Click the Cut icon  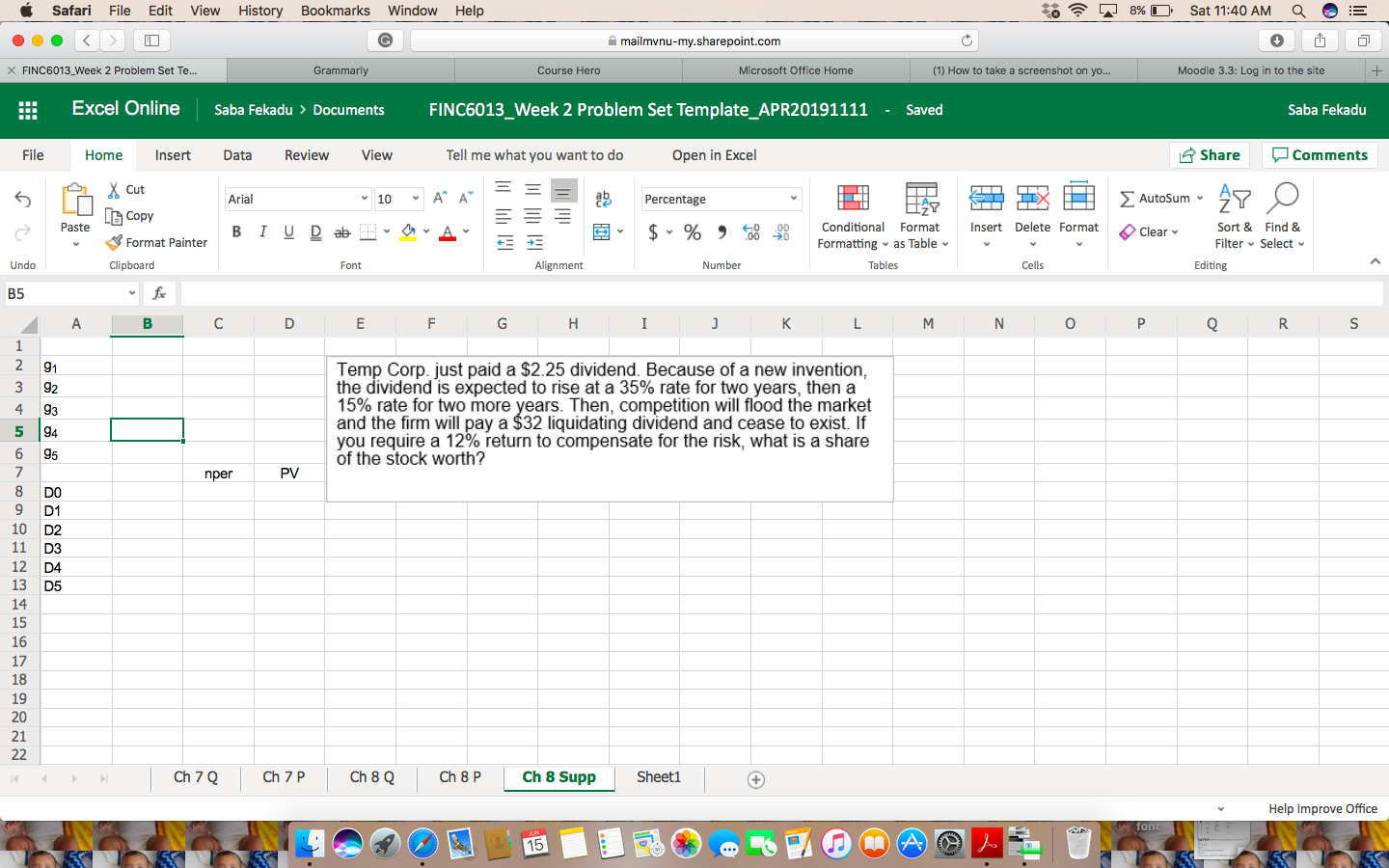[115, 189]
